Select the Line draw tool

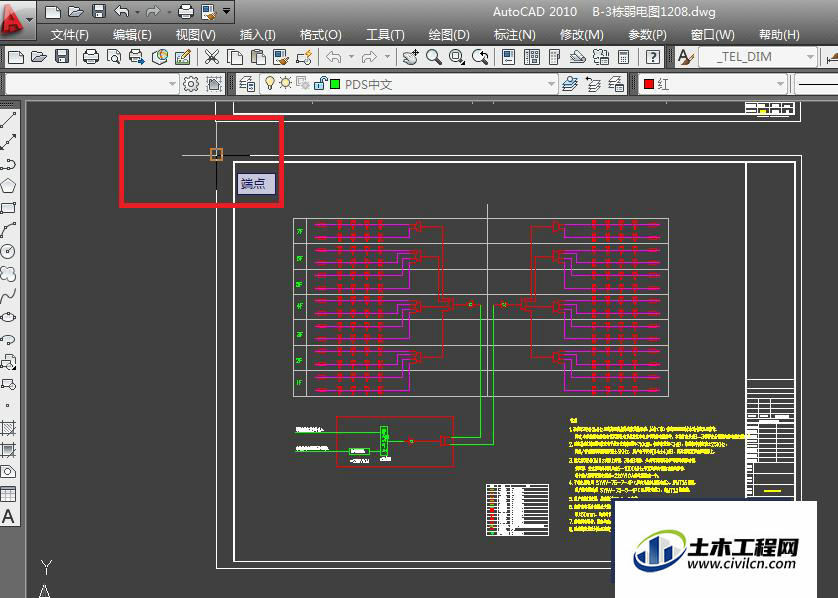point(8,120)
